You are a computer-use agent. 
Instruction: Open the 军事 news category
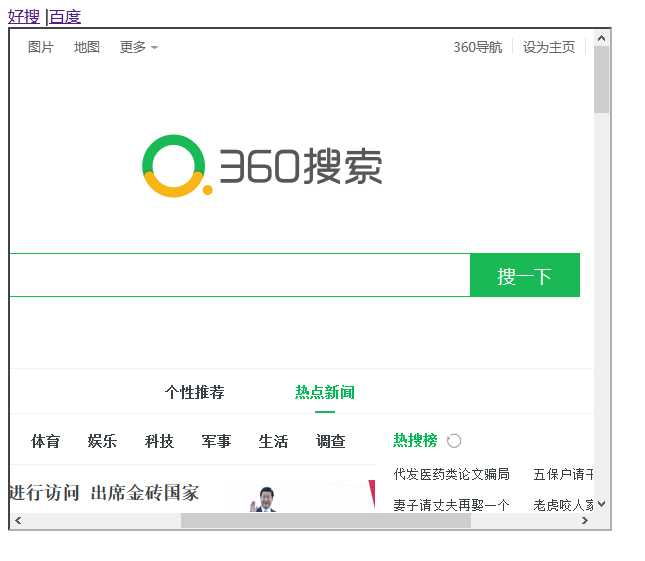tap(216, 441)
